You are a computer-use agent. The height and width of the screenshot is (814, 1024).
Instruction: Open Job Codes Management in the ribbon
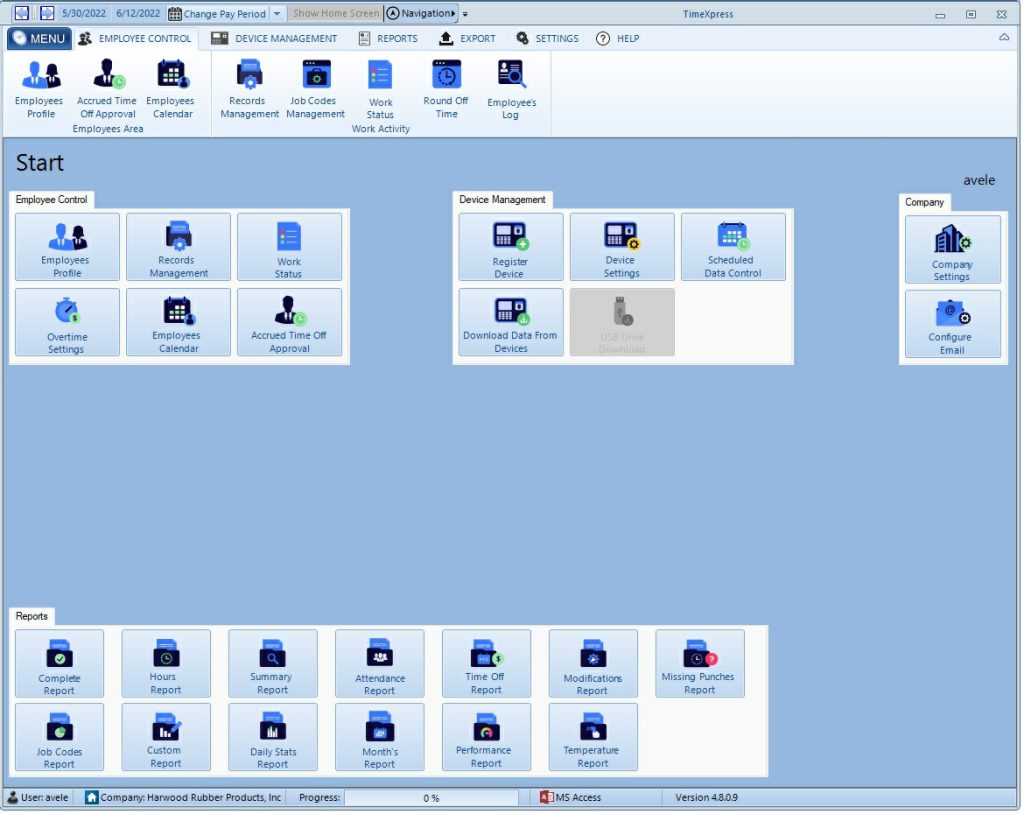314,88
